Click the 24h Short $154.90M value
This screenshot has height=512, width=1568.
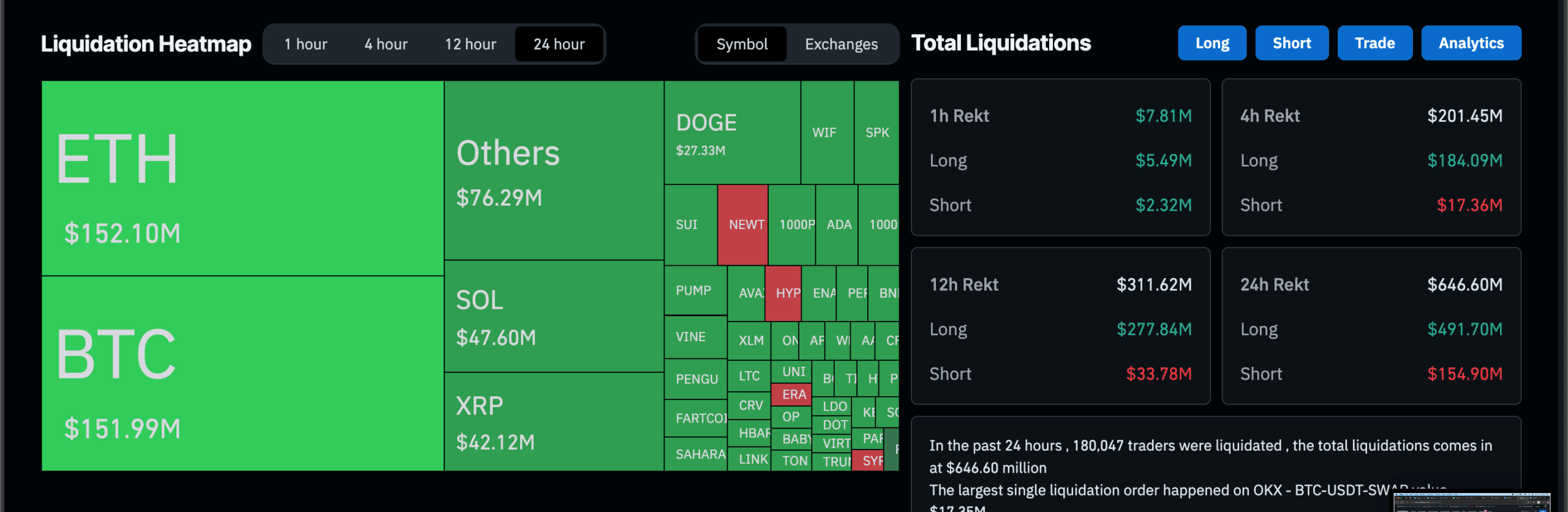coord(1464,374)
